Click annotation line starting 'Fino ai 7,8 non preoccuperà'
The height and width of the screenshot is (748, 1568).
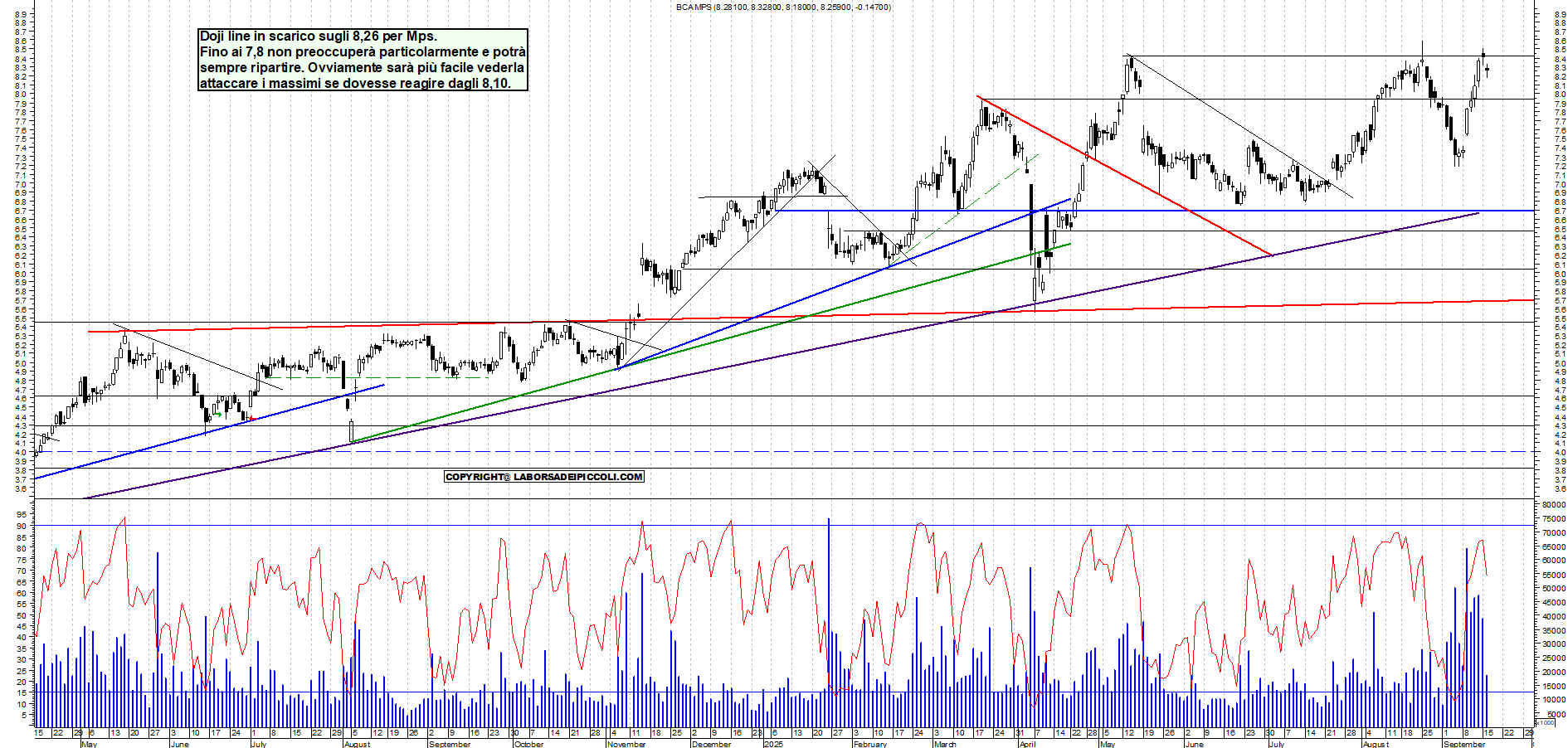363,52
